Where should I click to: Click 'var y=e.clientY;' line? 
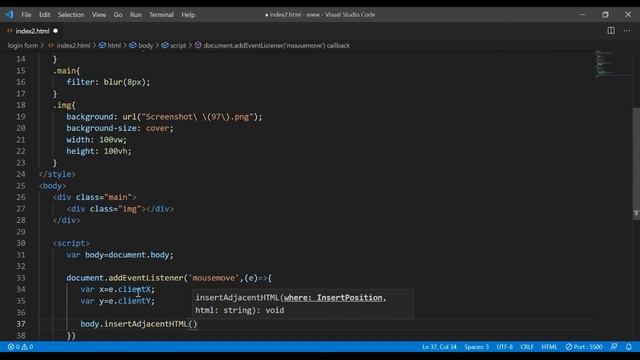pos(118,301)
